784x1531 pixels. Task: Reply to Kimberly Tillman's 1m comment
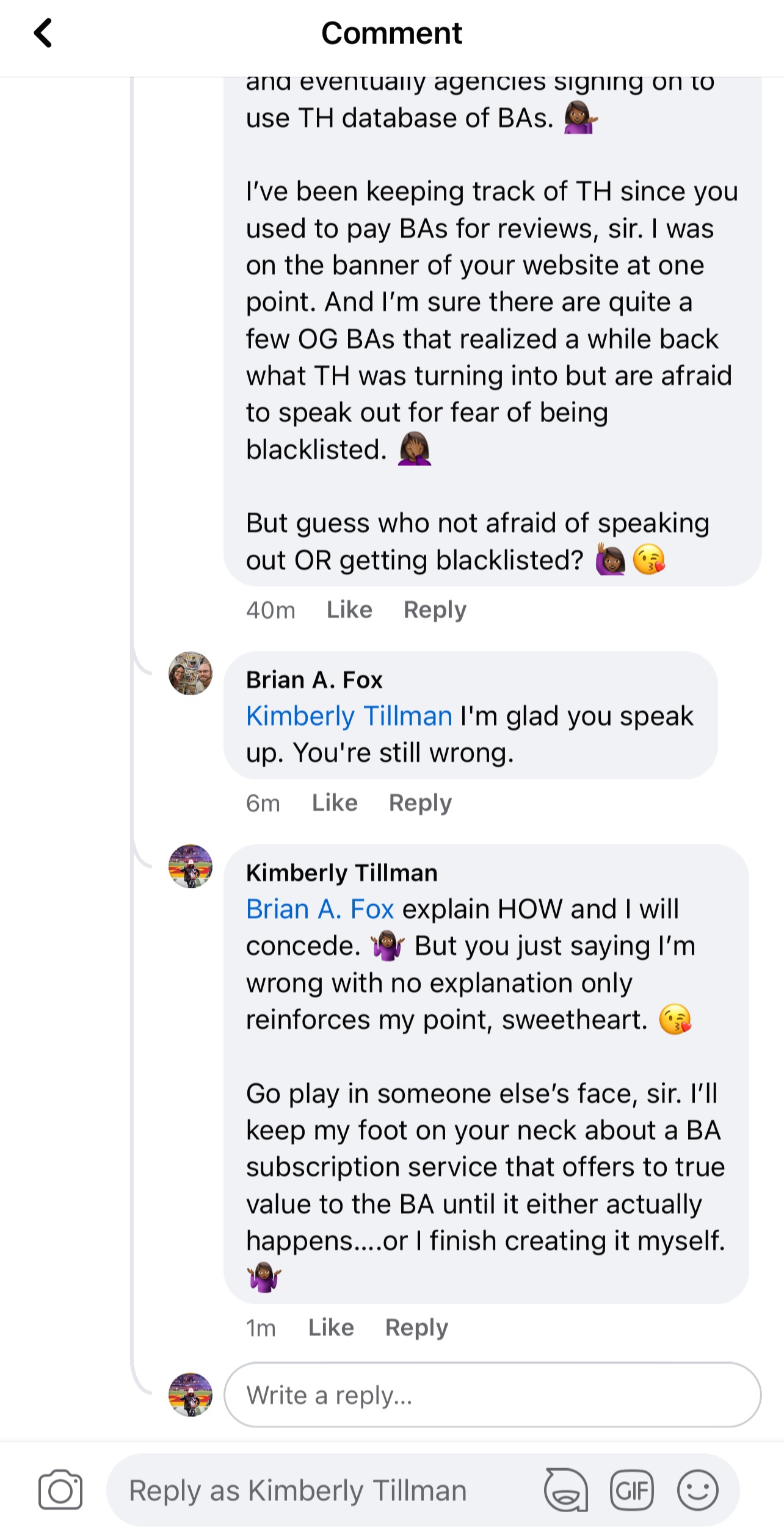coord(416,1328)
